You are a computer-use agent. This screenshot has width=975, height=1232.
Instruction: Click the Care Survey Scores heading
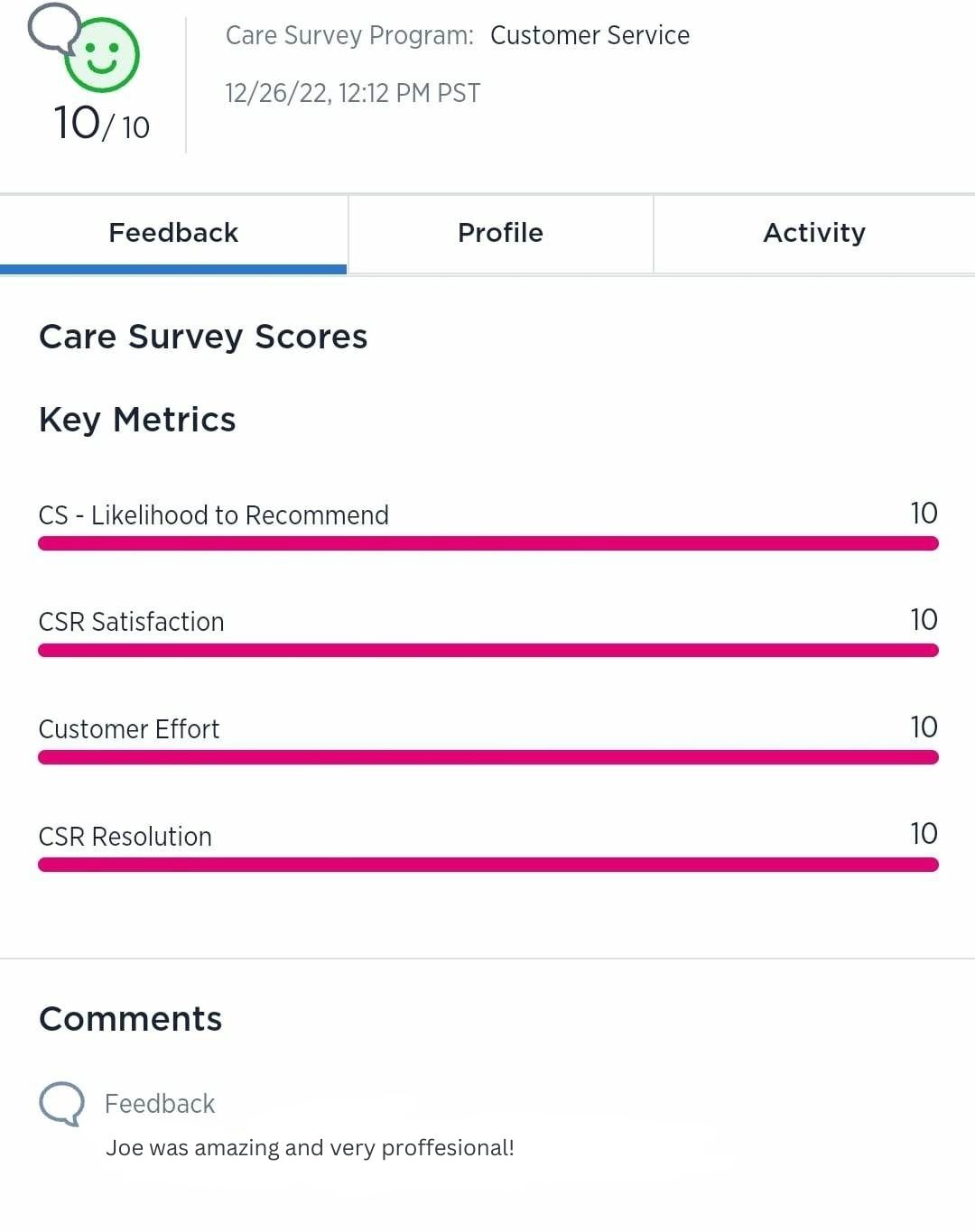203,337
